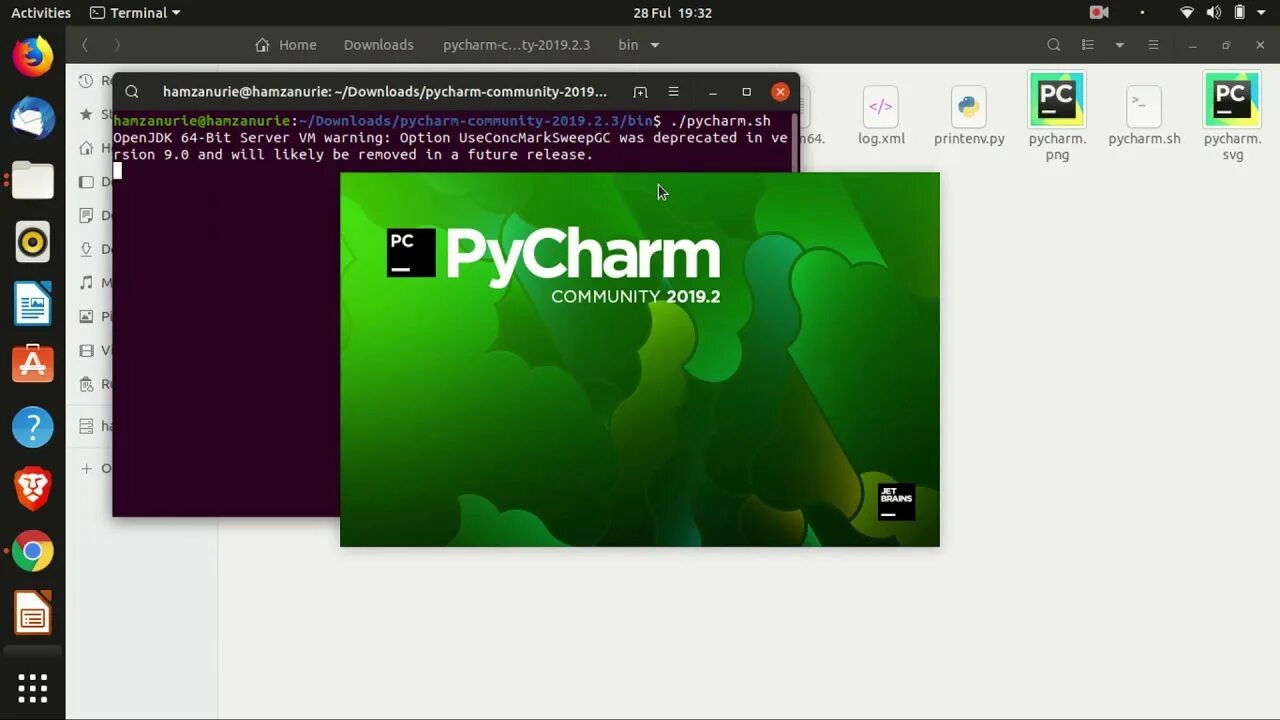This screenshot has height=720, width=1280.
Task: Open Music in the Files sidebar
Action: pyautogui.click(x=88, y=283)
